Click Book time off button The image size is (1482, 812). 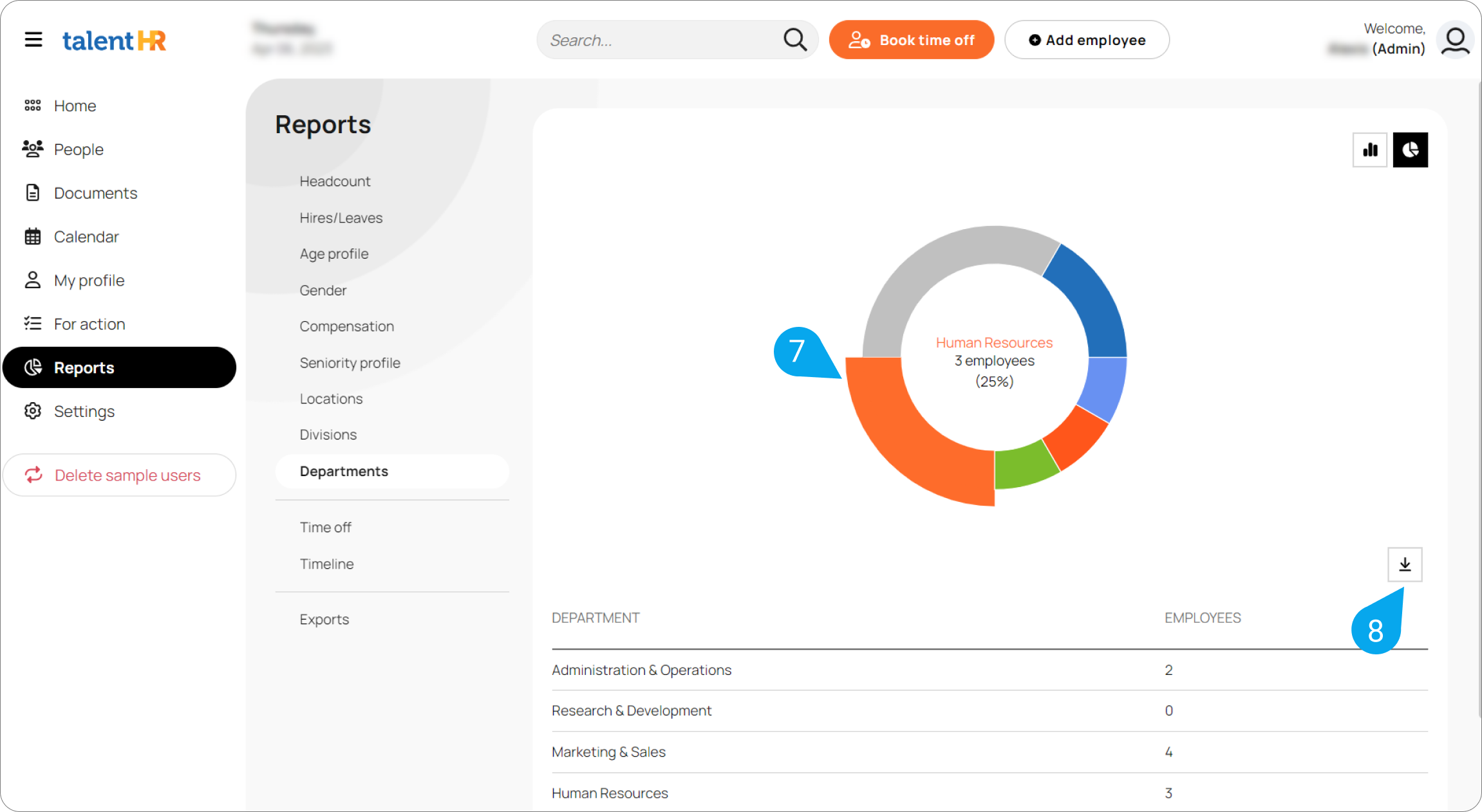911,40
